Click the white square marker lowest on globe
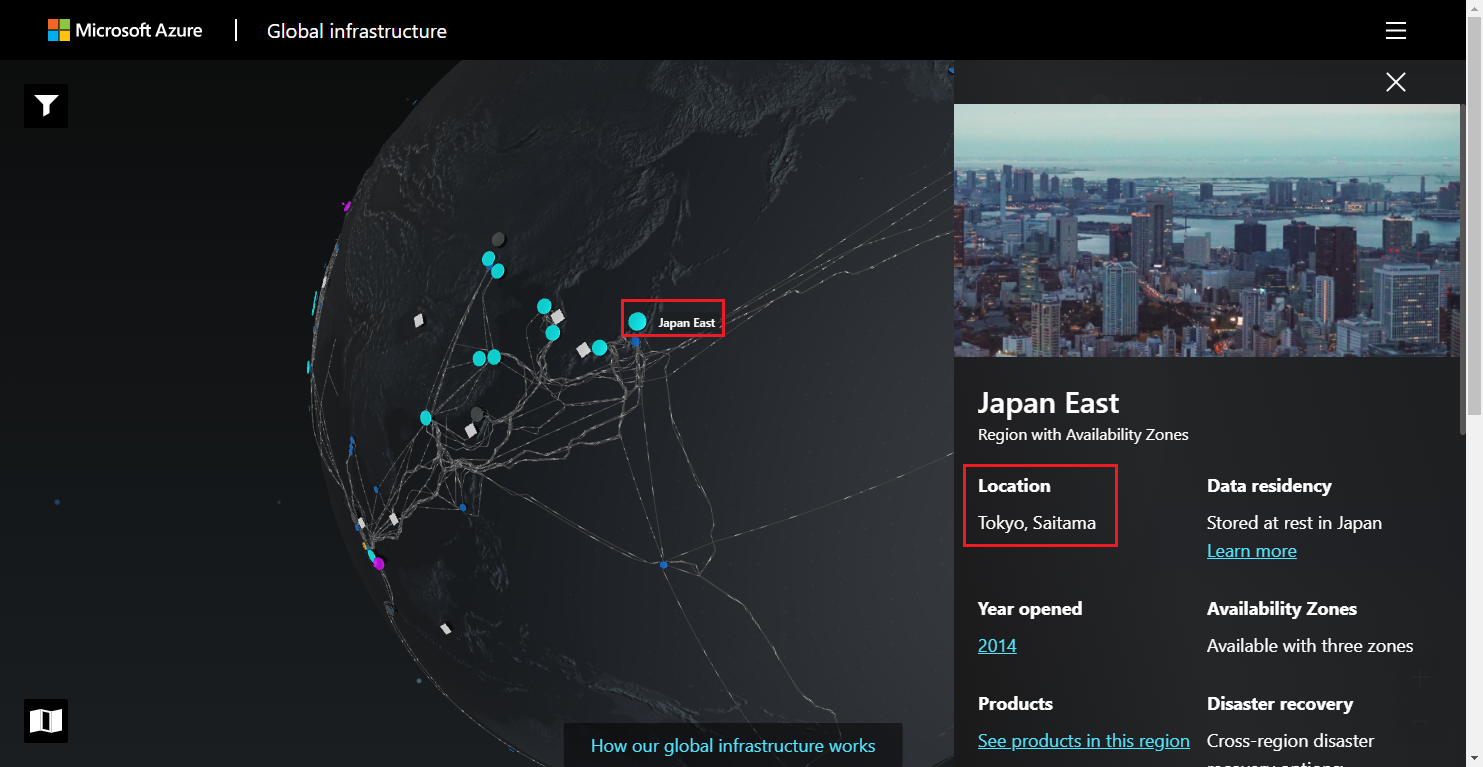Screen dimensions: 1483x767 click(x=446, y=629)
